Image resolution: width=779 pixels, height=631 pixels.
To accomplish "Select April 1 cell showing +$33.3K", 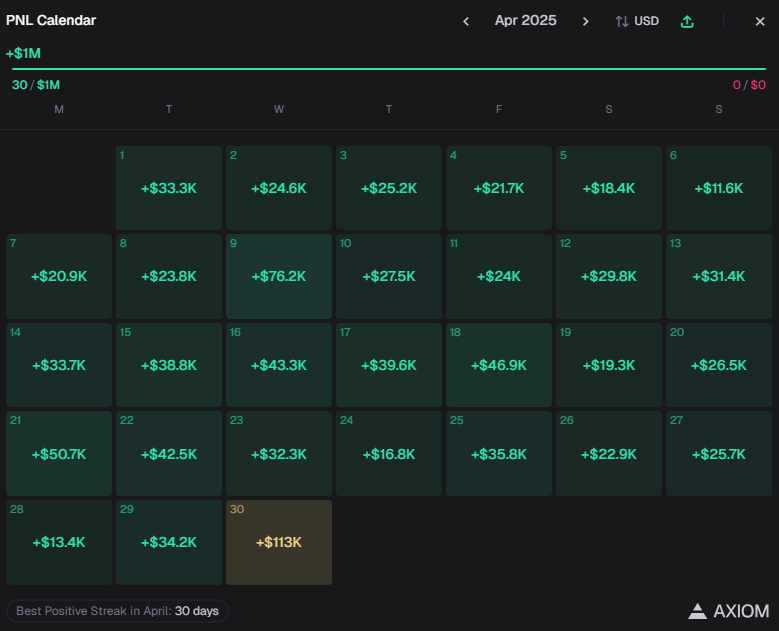I will pyautogui.click(x=169, y=188).
